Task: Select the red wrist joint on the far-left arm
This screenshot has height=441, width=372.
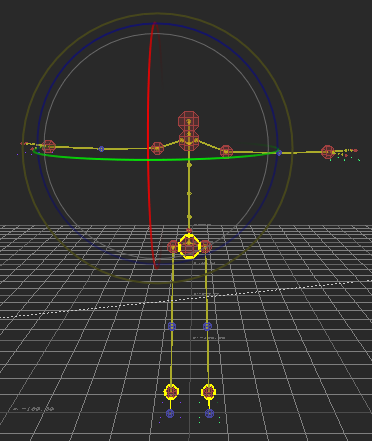Action: pyautogui.click(x=48, y=147)
